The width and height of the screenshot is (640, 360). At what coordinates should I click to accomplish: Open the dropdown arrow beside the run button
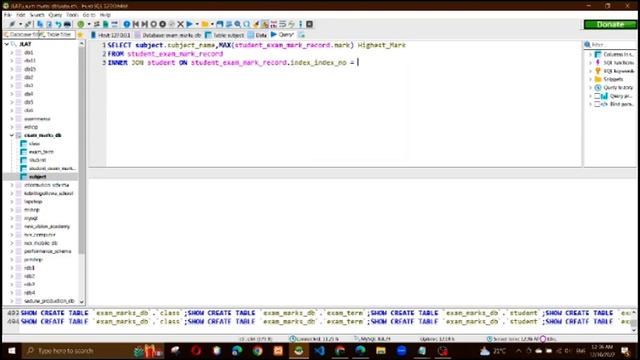197,24
